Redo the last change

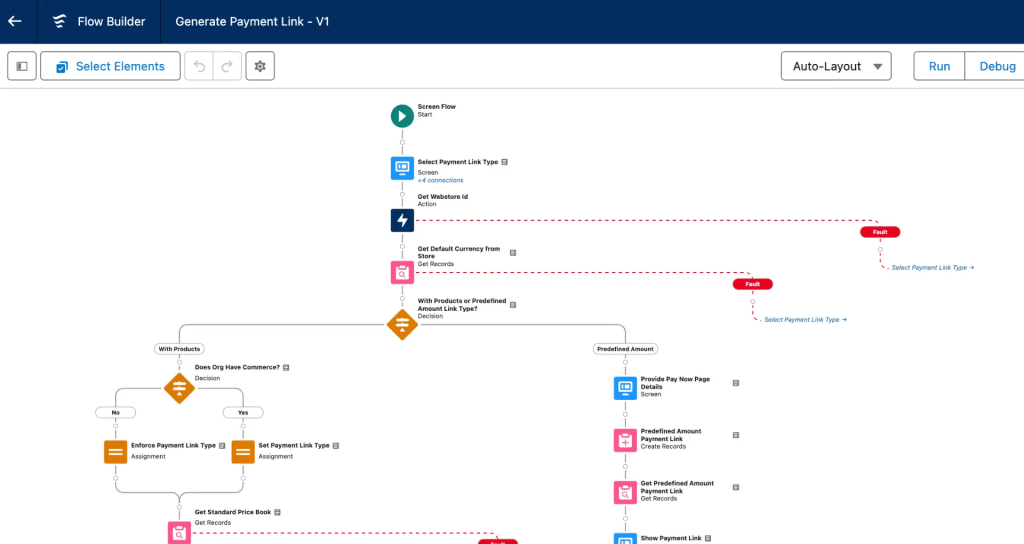click(x=227, y=66)
